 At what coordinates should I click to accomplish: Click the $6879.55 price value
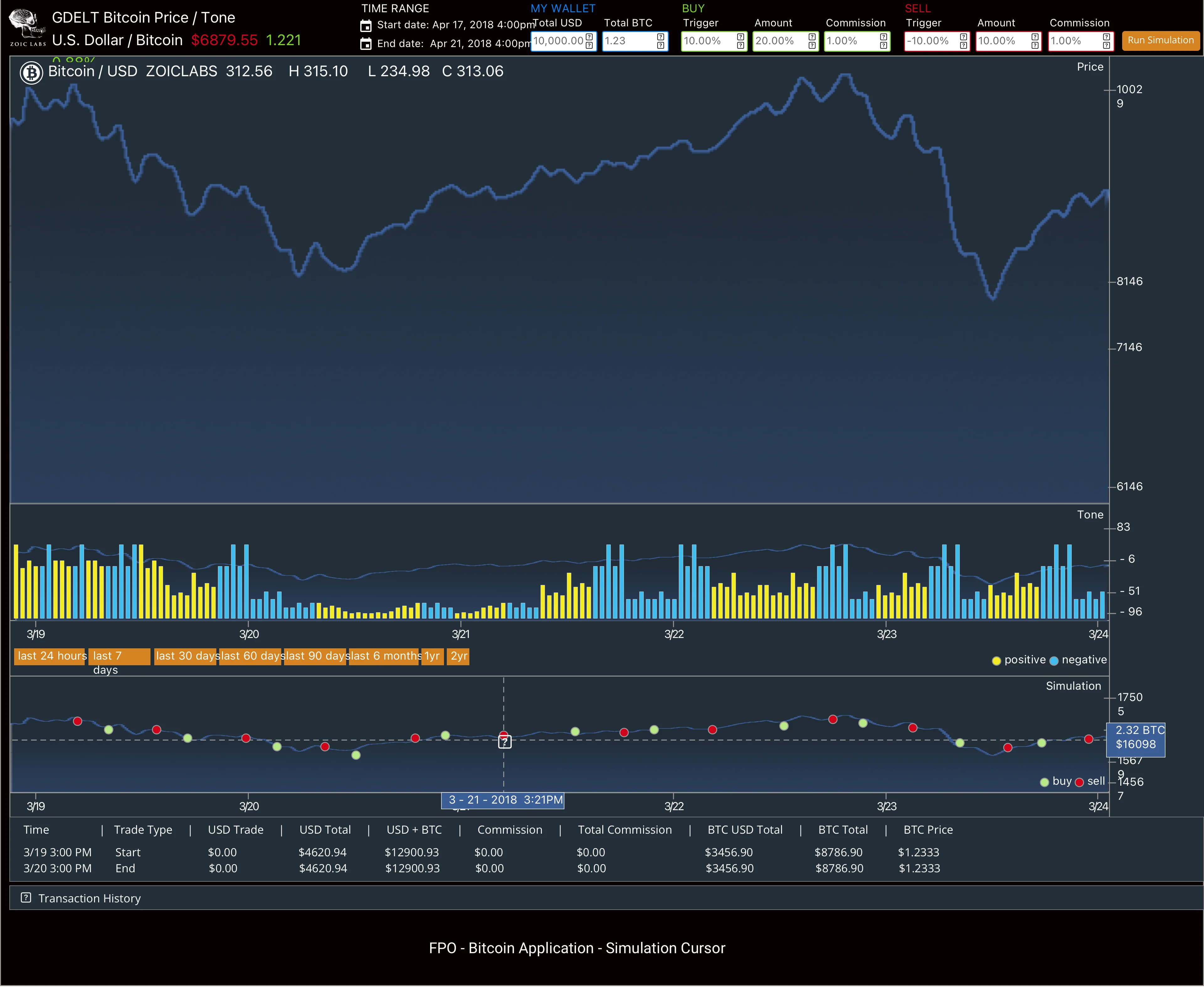[x=224, y=40]
